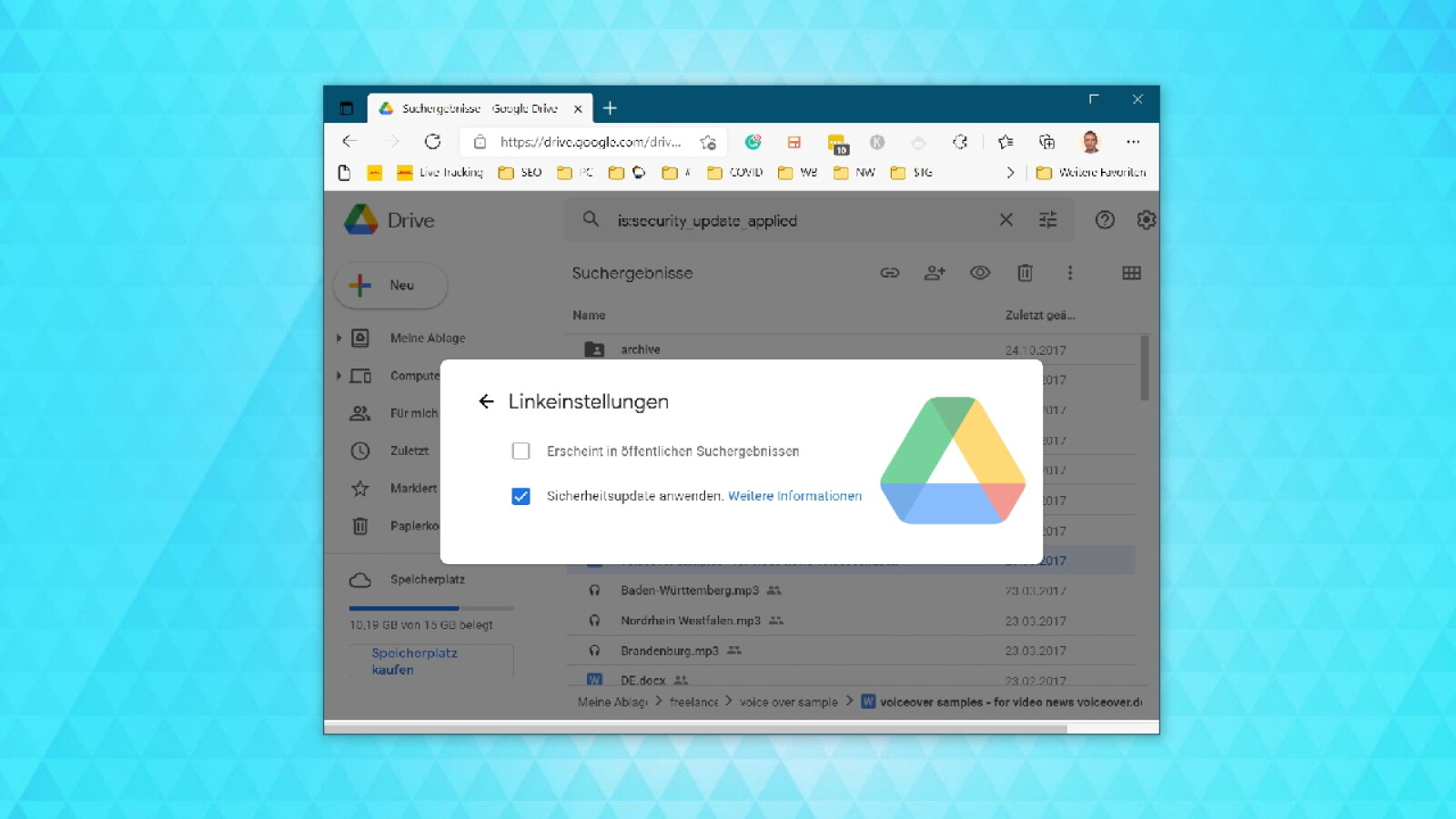Open collections icon
Screen dimensions: 1456x819
click(x=1046, y=142)
